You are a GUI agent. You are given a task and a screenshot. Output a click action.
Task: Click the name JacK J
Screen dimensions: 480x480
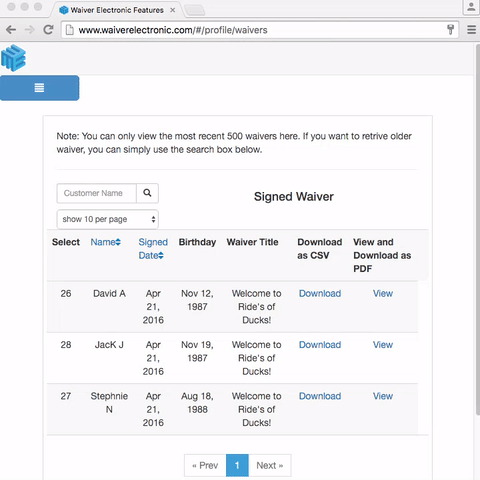[x=109, y=345]
